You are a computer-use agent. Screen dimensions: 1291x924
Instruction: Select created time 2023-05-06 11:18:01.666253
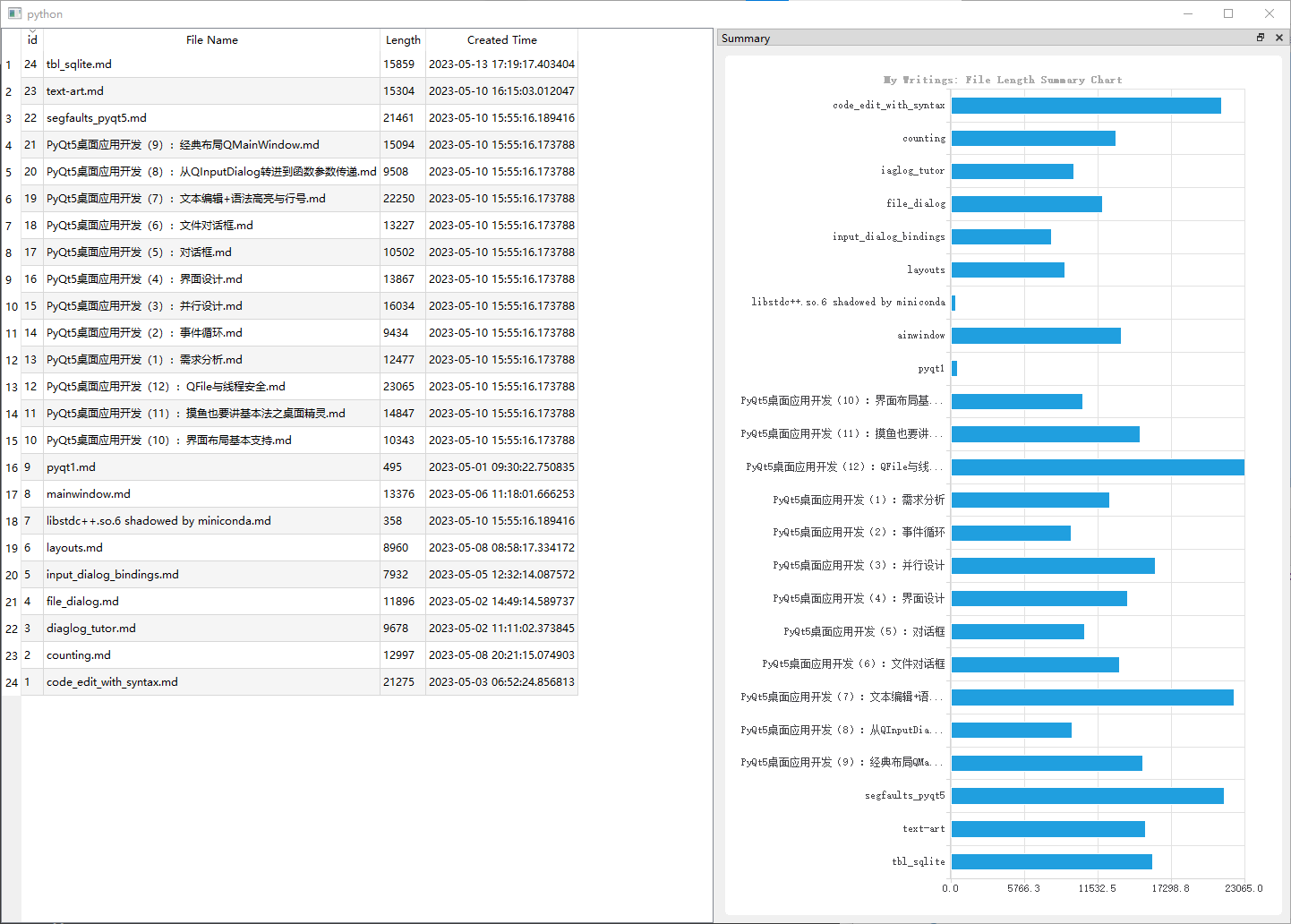502,494
